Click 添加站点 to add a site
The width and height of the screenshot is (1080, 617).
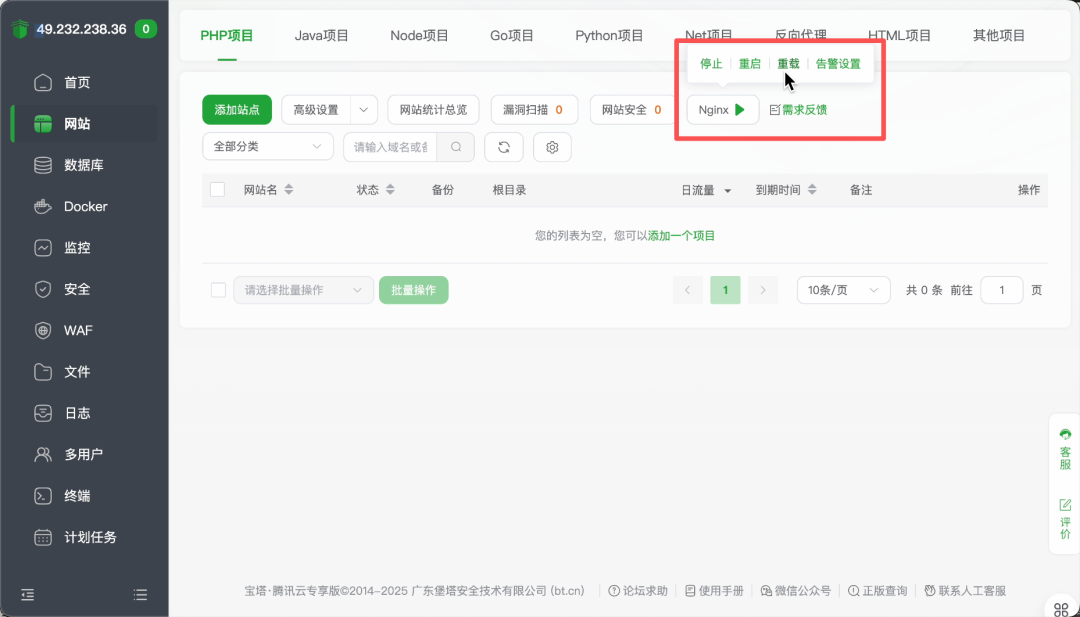click(x=236, y=109)
